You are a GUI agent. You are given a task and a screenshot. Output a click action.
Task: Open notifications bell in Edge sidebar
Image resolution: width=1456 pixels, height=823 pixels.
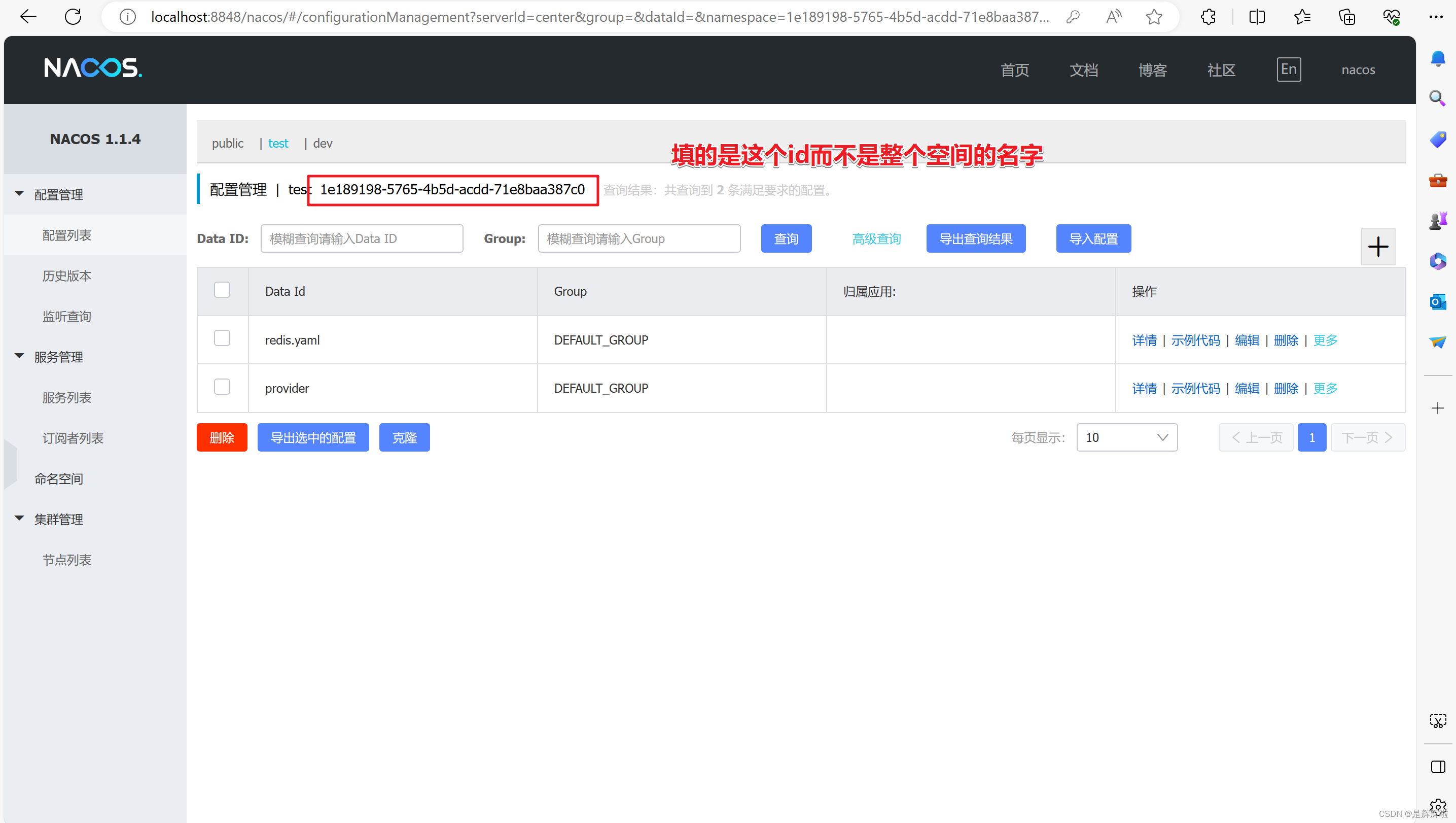[1438, 58]
